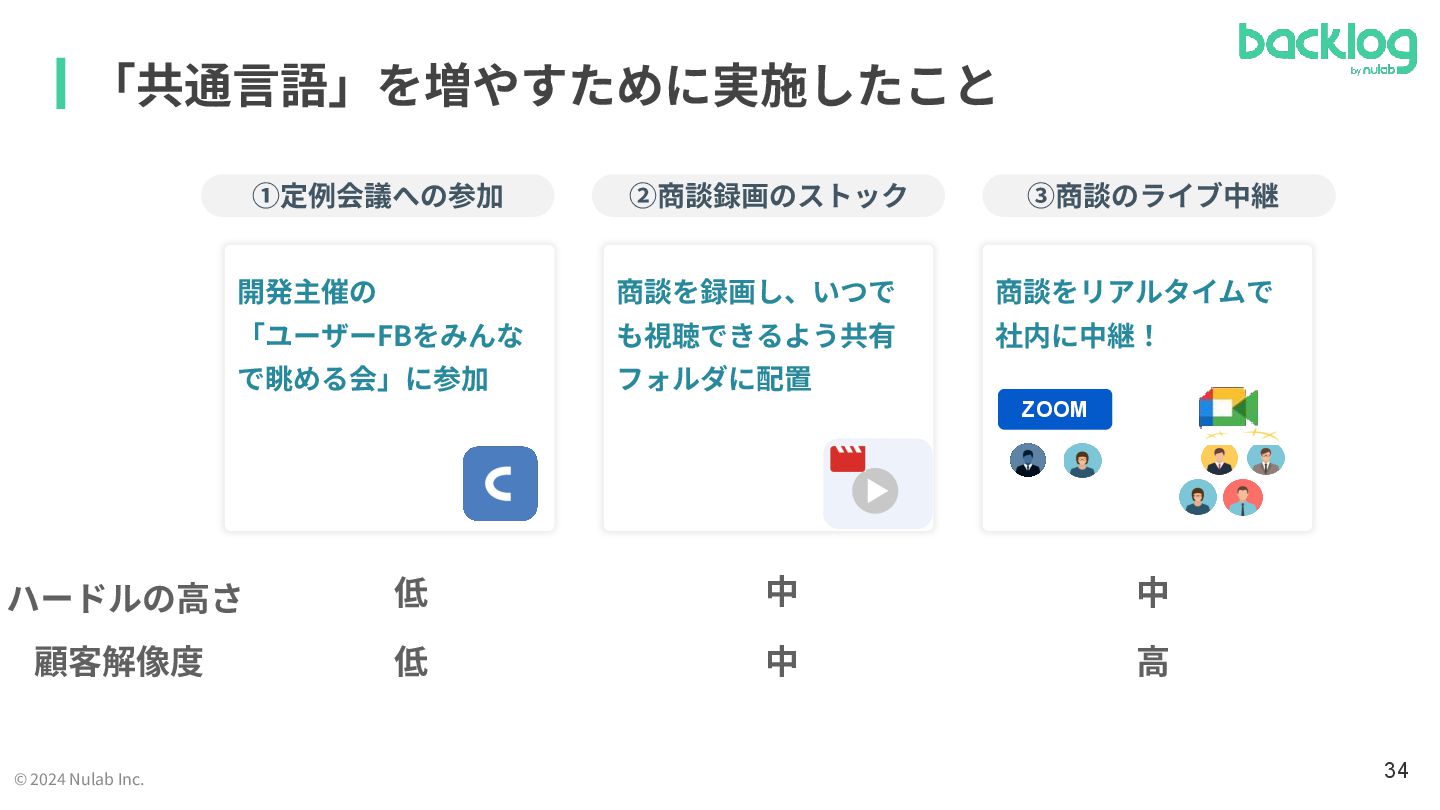
Task: Click the blue ZOOM logo
Action: pyautogui.click(x=1055, y=409)
